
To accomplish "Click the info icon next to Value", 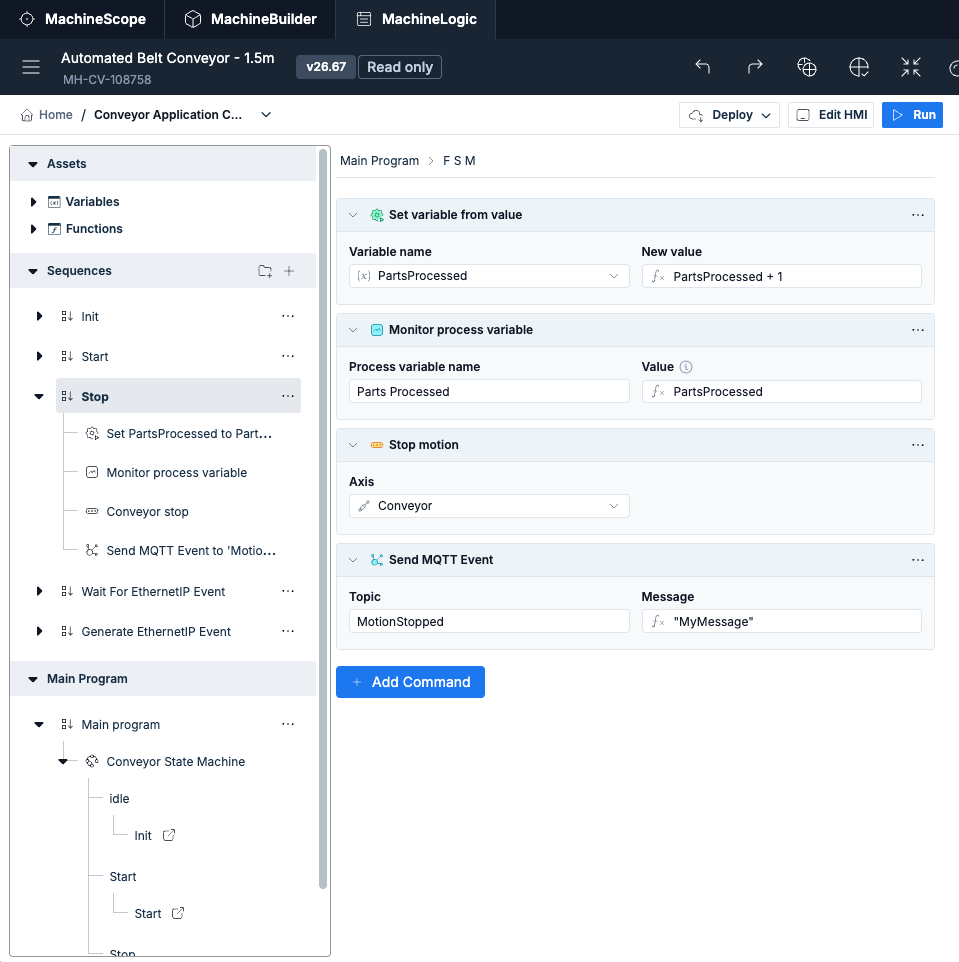I will pyautogui.click(x=686, y=367).
